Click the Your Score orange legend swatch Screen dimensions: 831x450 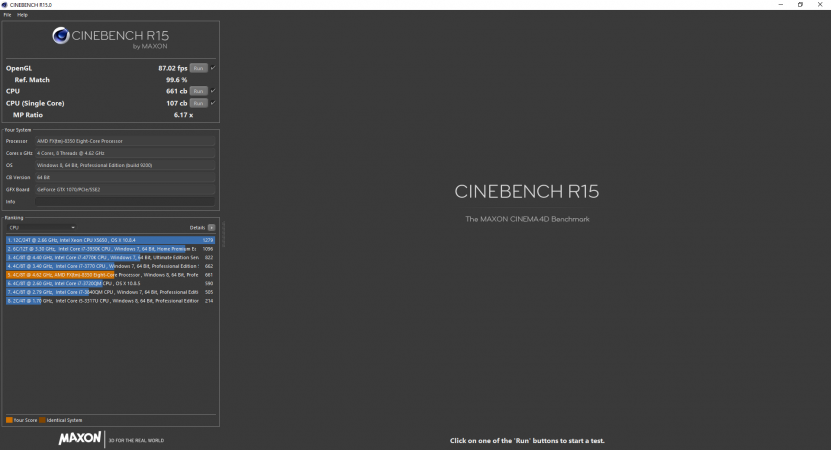click(x=9, y=420)
